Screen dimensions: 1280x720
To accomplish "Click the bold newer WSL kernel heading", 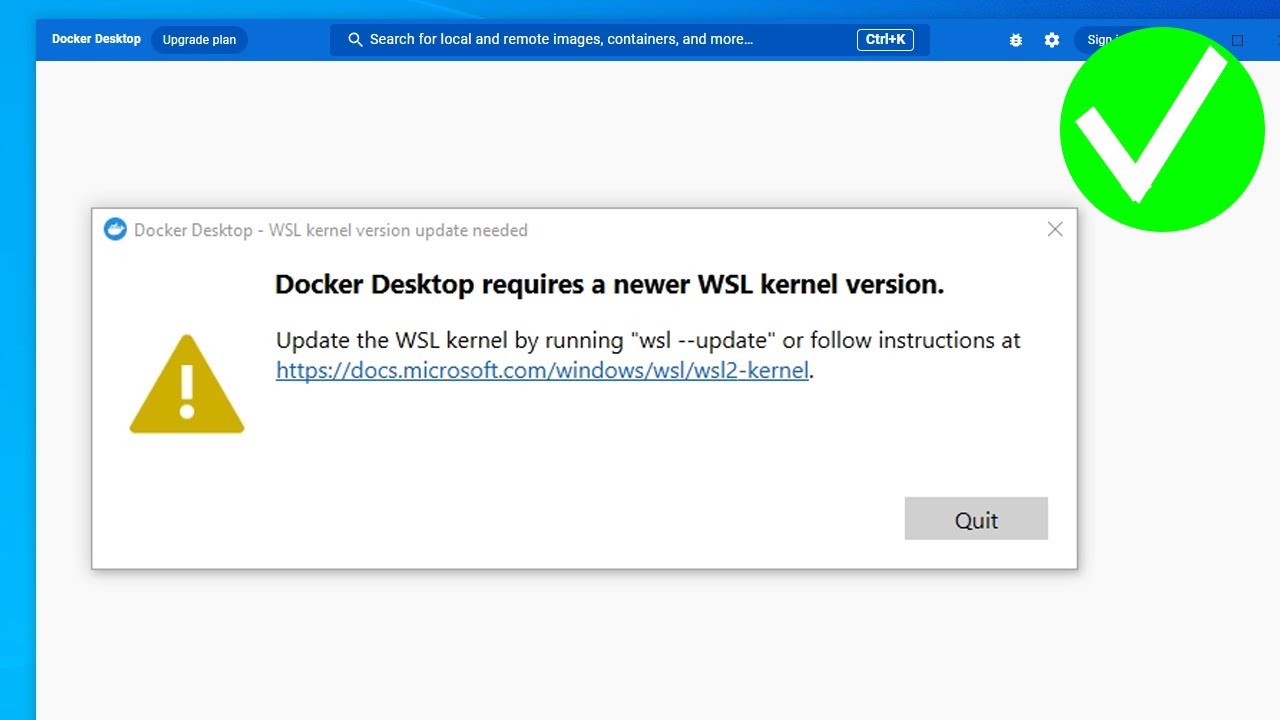I will tap(609, 285).
